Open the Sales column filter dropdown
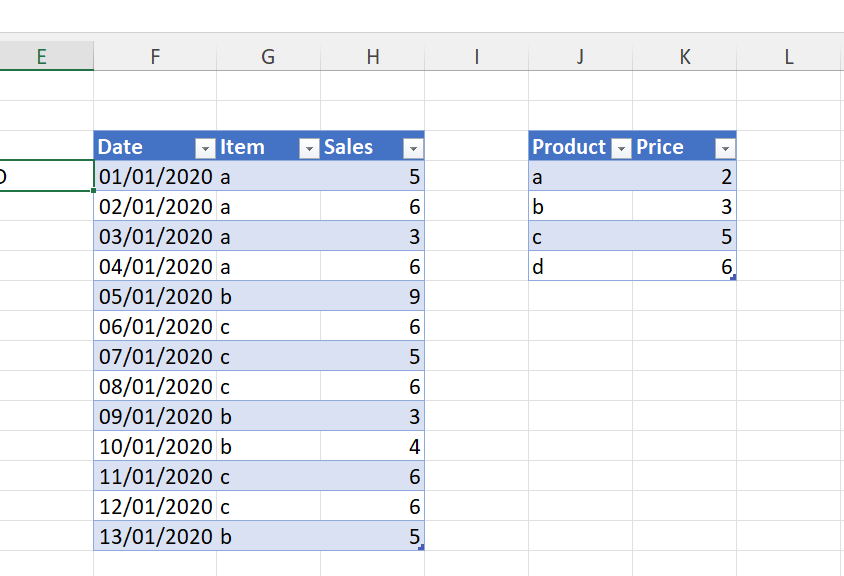This screenshot has height=576, width=844. (x=413, y=148)
